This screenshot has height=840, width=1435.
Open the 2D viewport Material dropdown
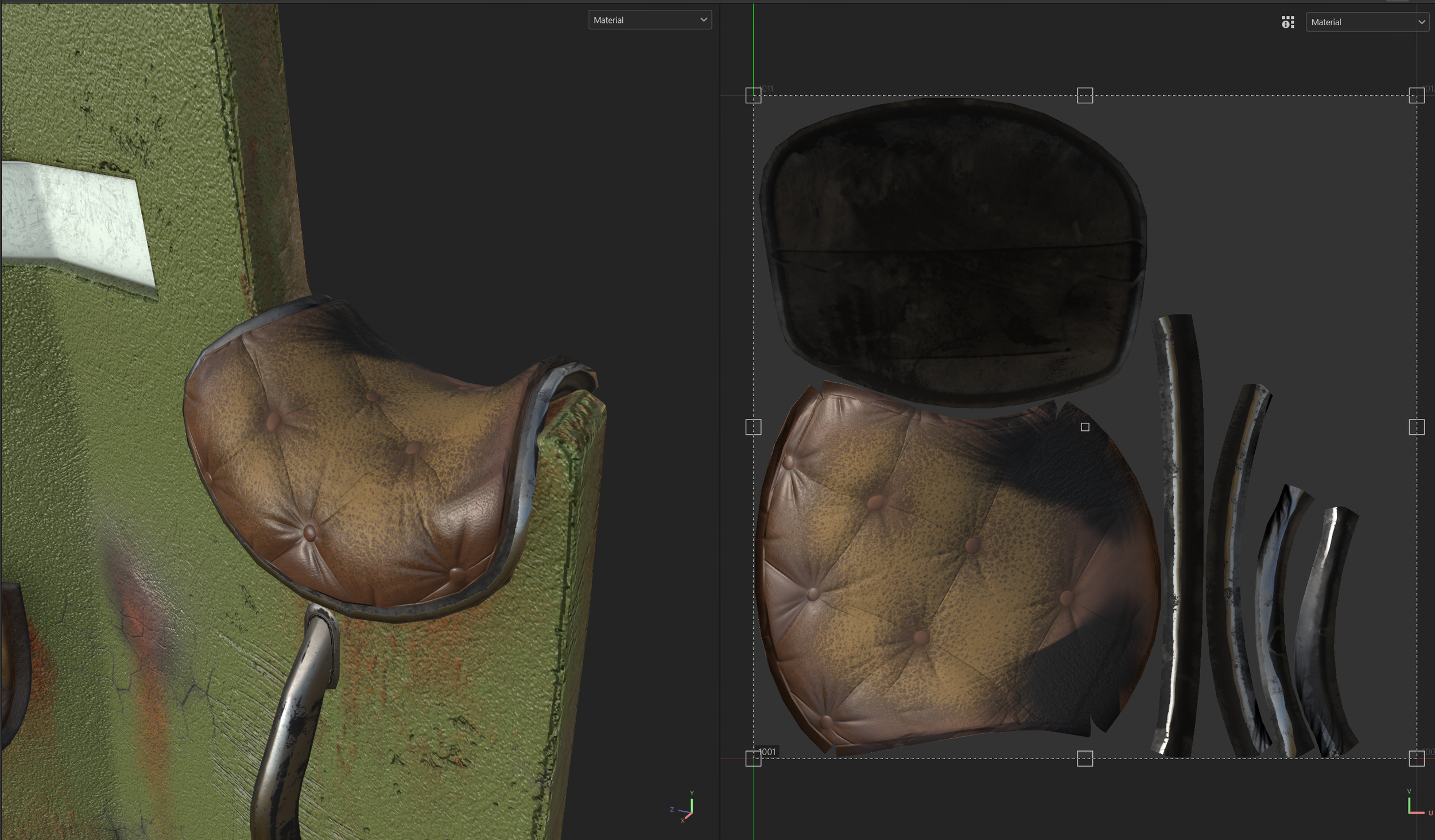pos(1367,22)
